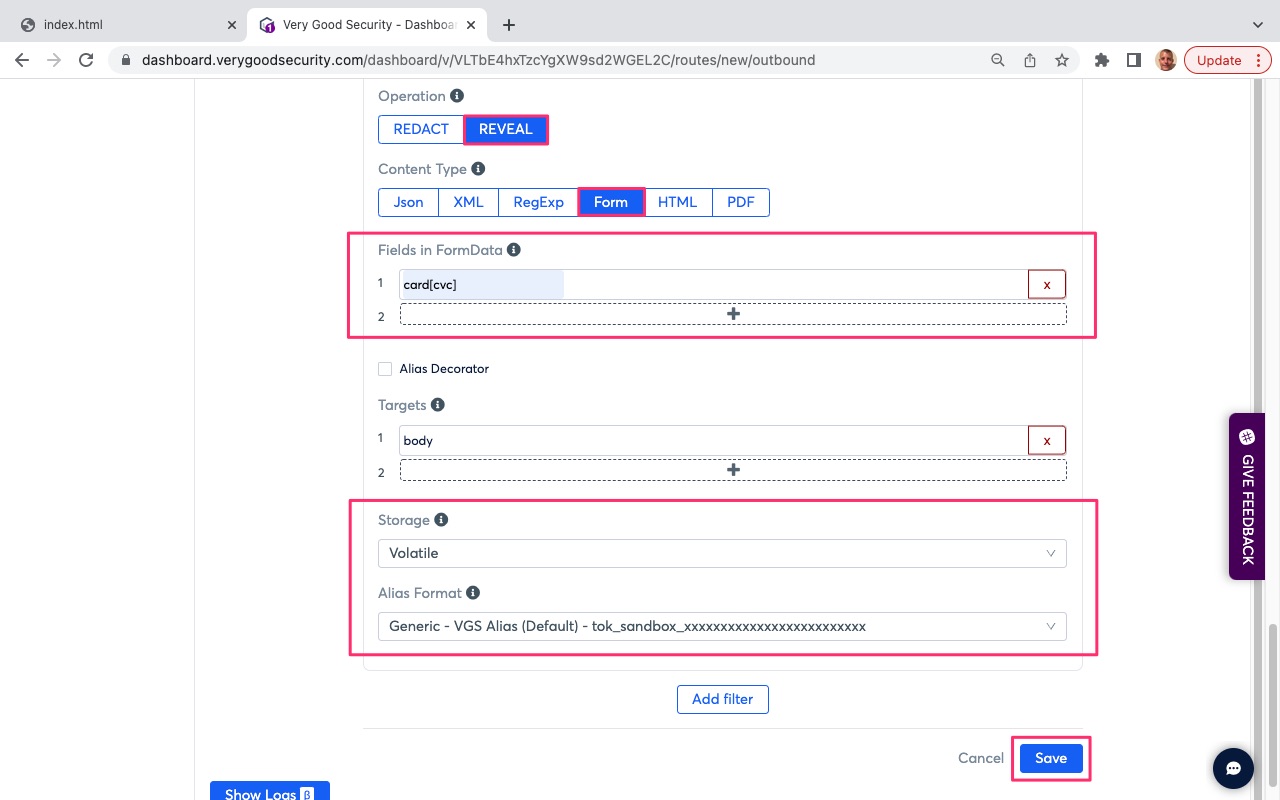Open the Extensions puzzle icon

(1102, 60)
